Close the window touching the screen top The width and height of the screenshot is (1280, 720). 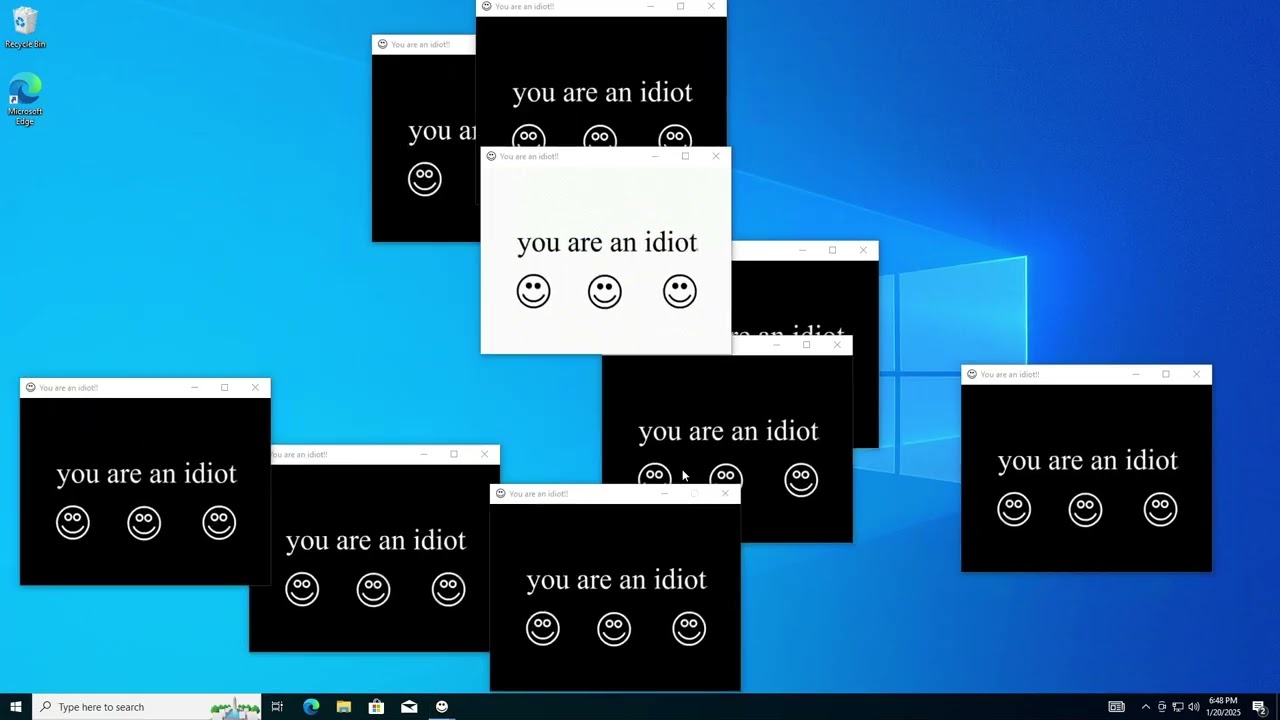click(x=711, y=6)
